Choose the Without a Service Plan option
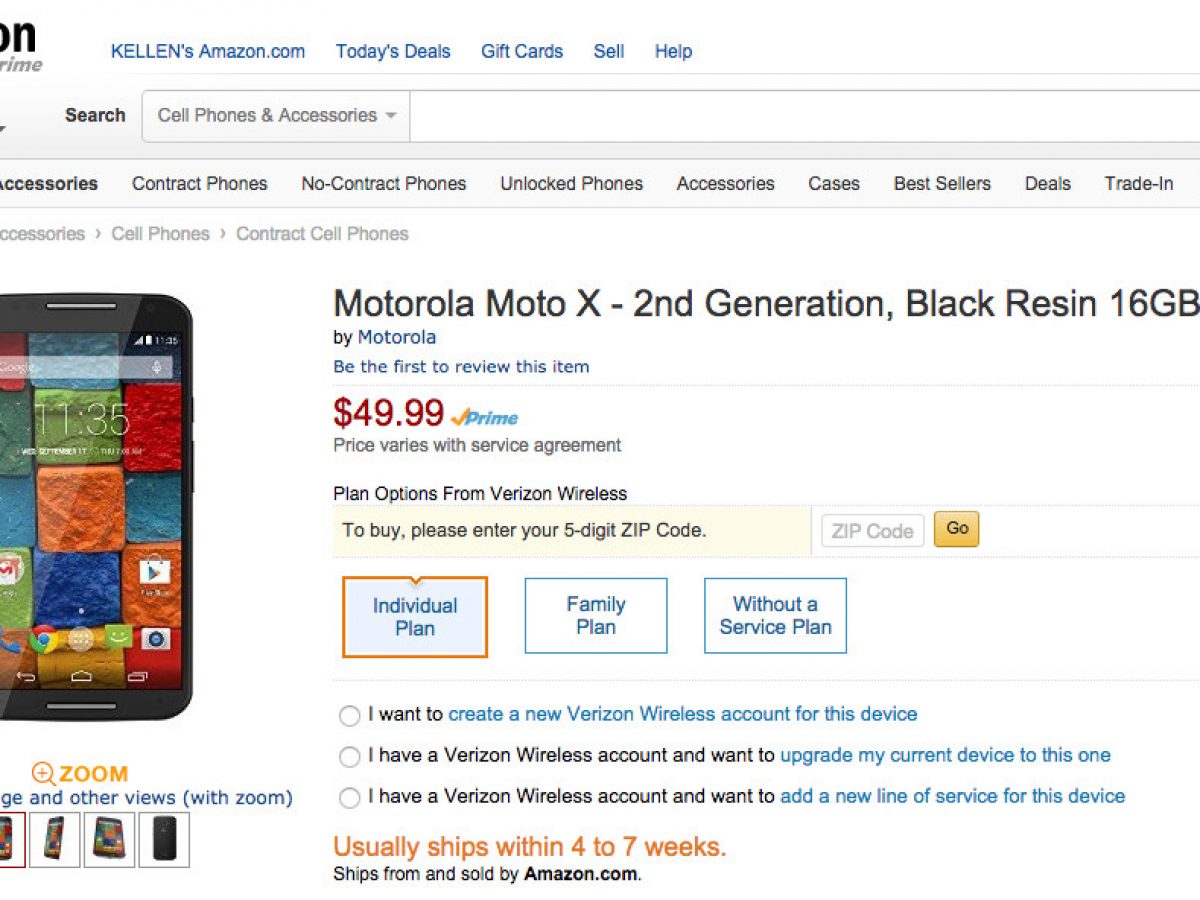 pyautogui.click(x=775, y=615)
